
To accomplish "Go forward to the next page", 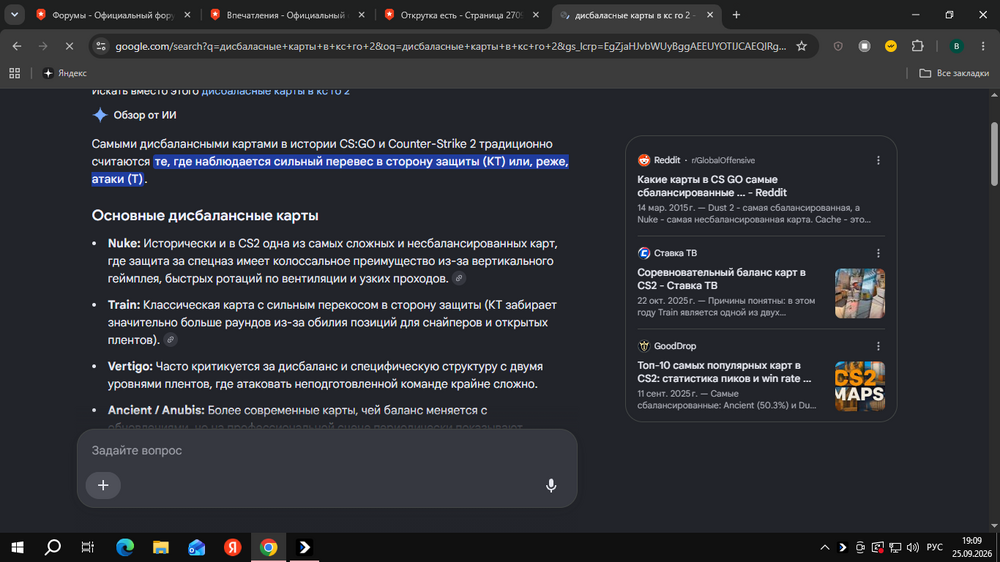I will 43,46.
